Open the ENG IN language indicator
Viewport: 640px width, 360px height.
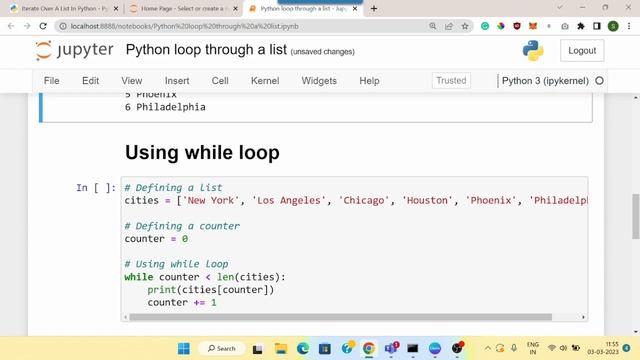tap(533, 348)
